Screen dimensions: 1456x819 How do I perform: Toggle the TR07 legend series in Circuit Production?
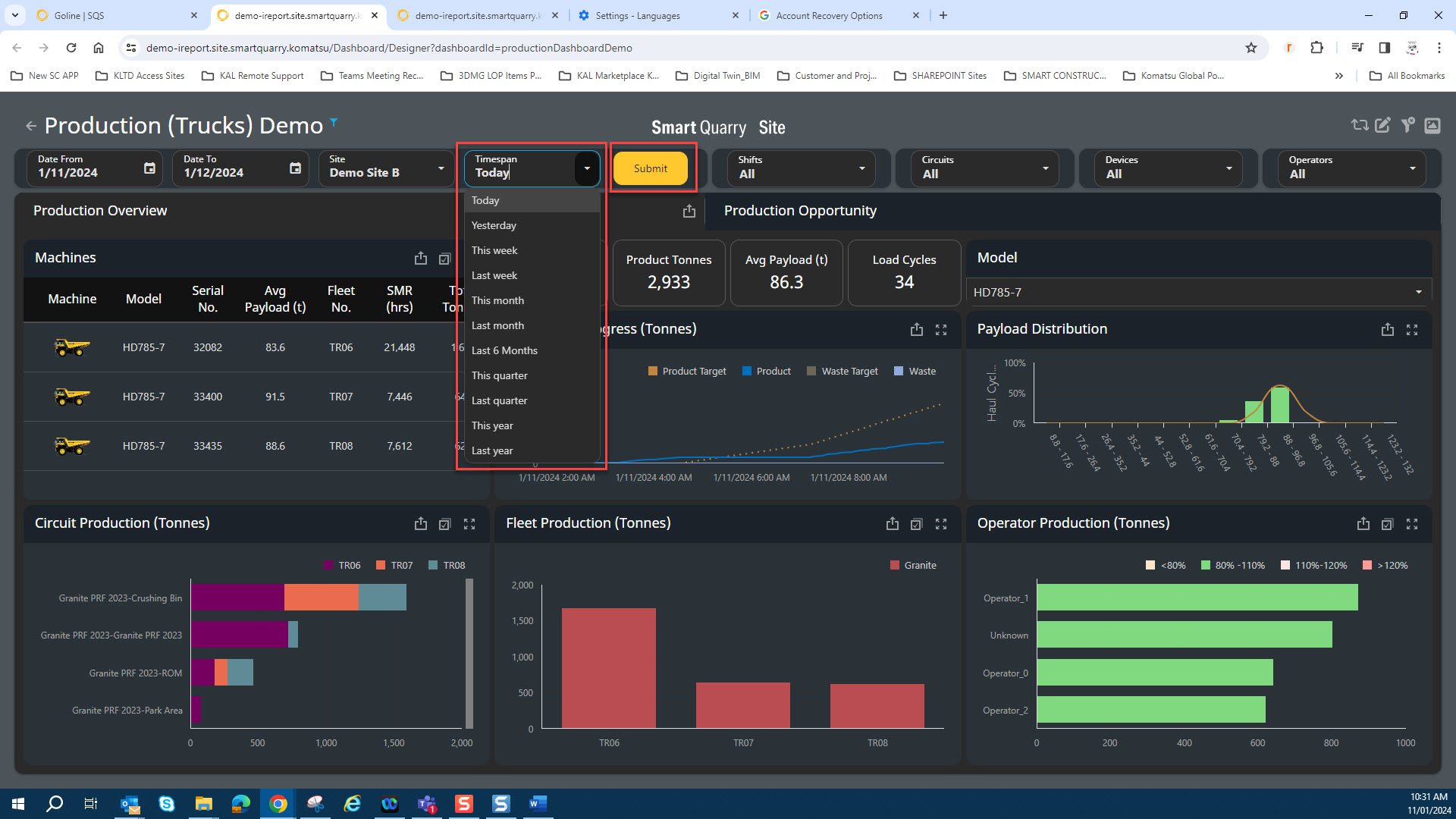394,566
